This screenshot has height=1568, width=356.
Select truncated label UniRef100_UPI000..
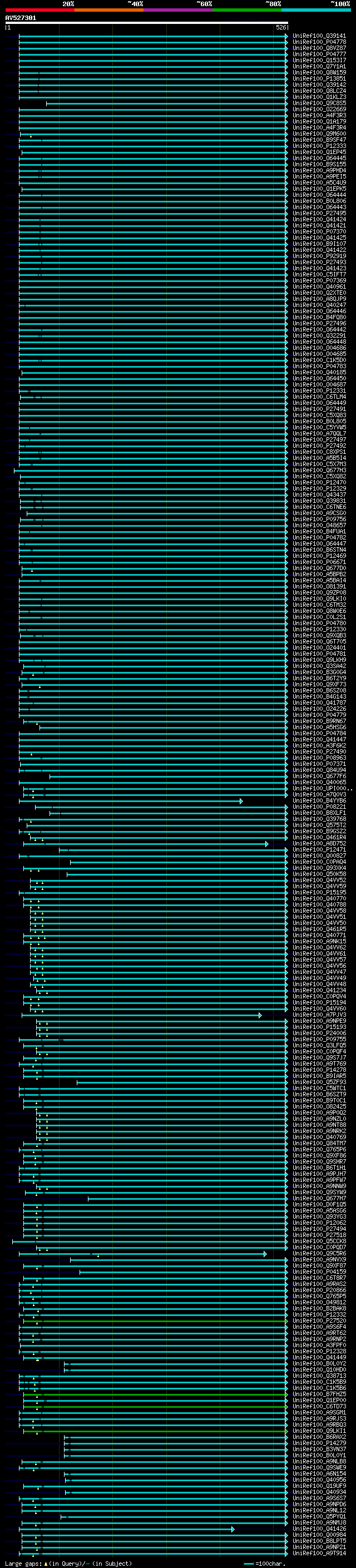click(x=323, y=788)
